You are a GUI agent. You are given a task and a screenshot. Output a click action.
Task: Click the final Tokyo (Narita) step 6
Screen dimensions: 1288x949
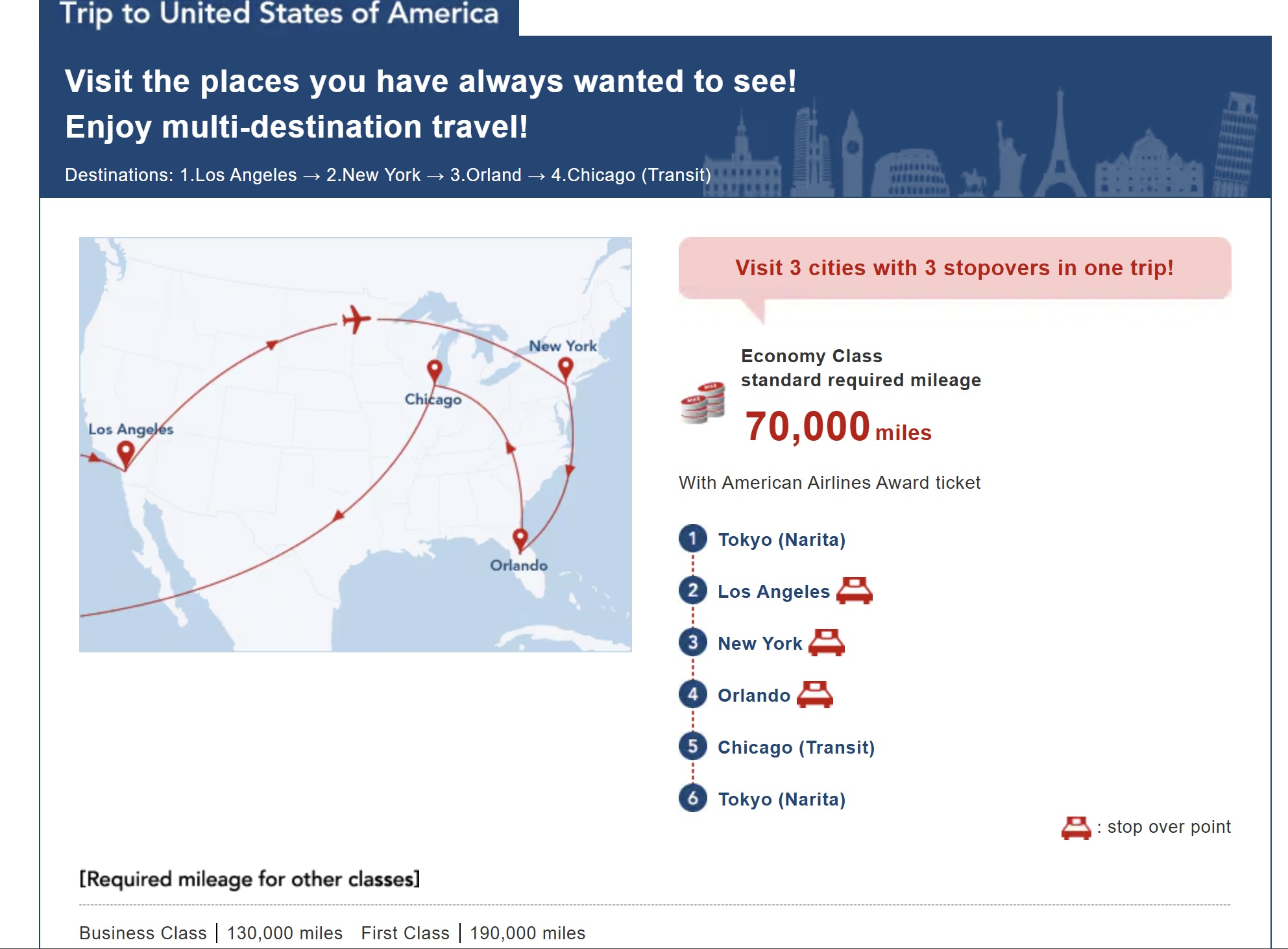click(781, 799)
